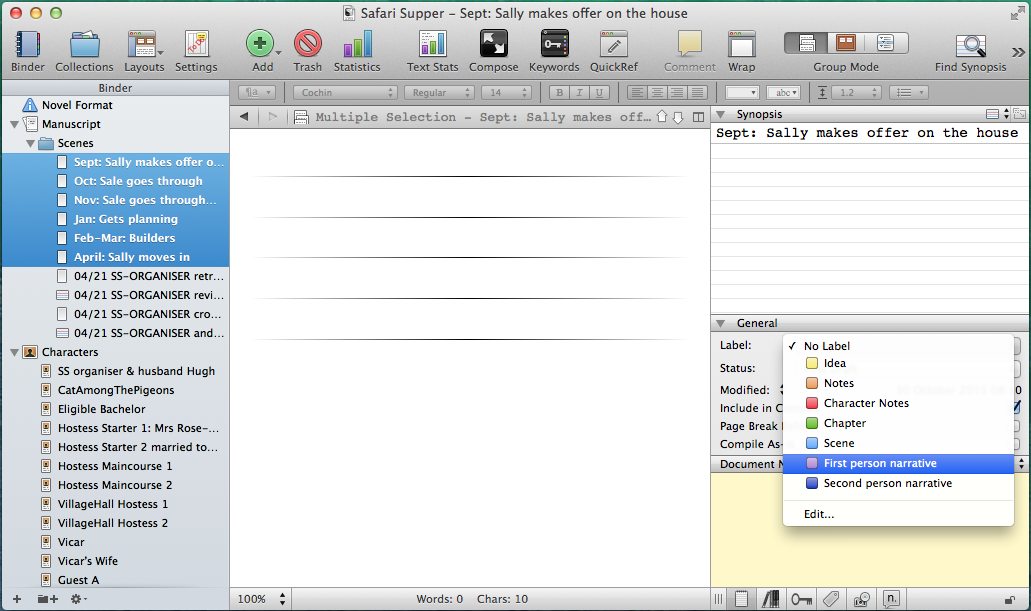Choose Edit... in the label menu

coord(898,514)
